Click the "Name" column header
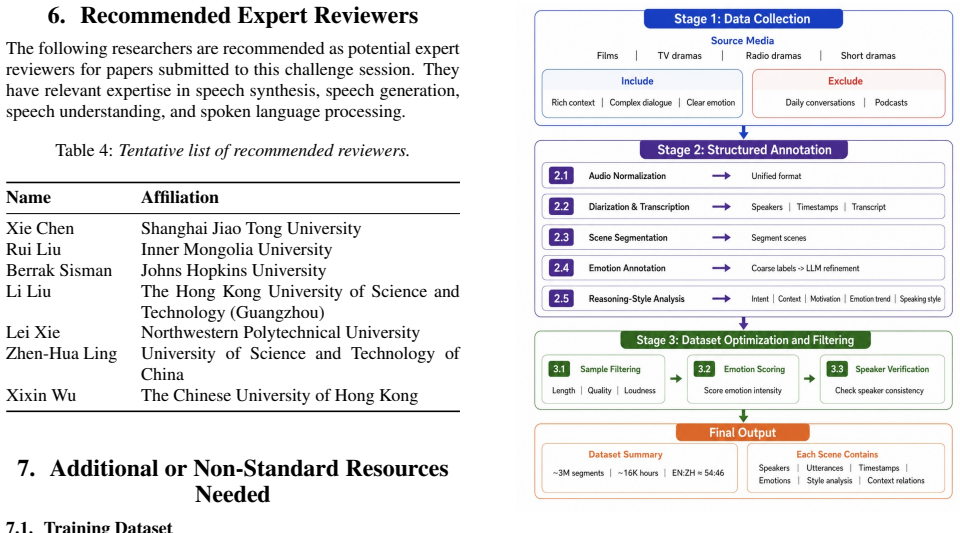The width and height of the screenshot is (960, 533). (28, 198)
